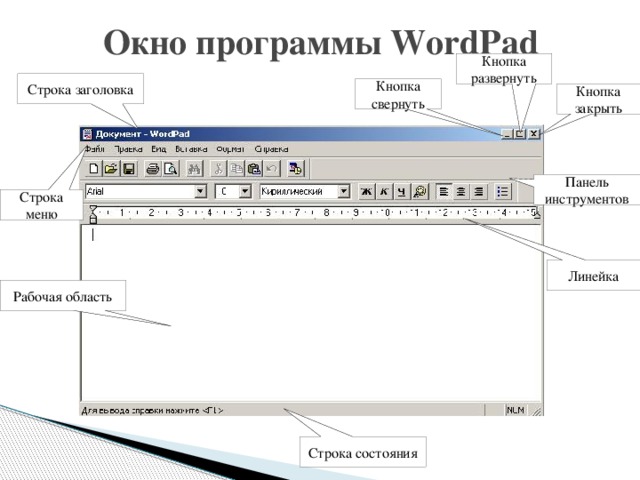This screenshot has height=480, width=640.
Task: Maximize the WordPad window
Action: (x=519, y=134)
